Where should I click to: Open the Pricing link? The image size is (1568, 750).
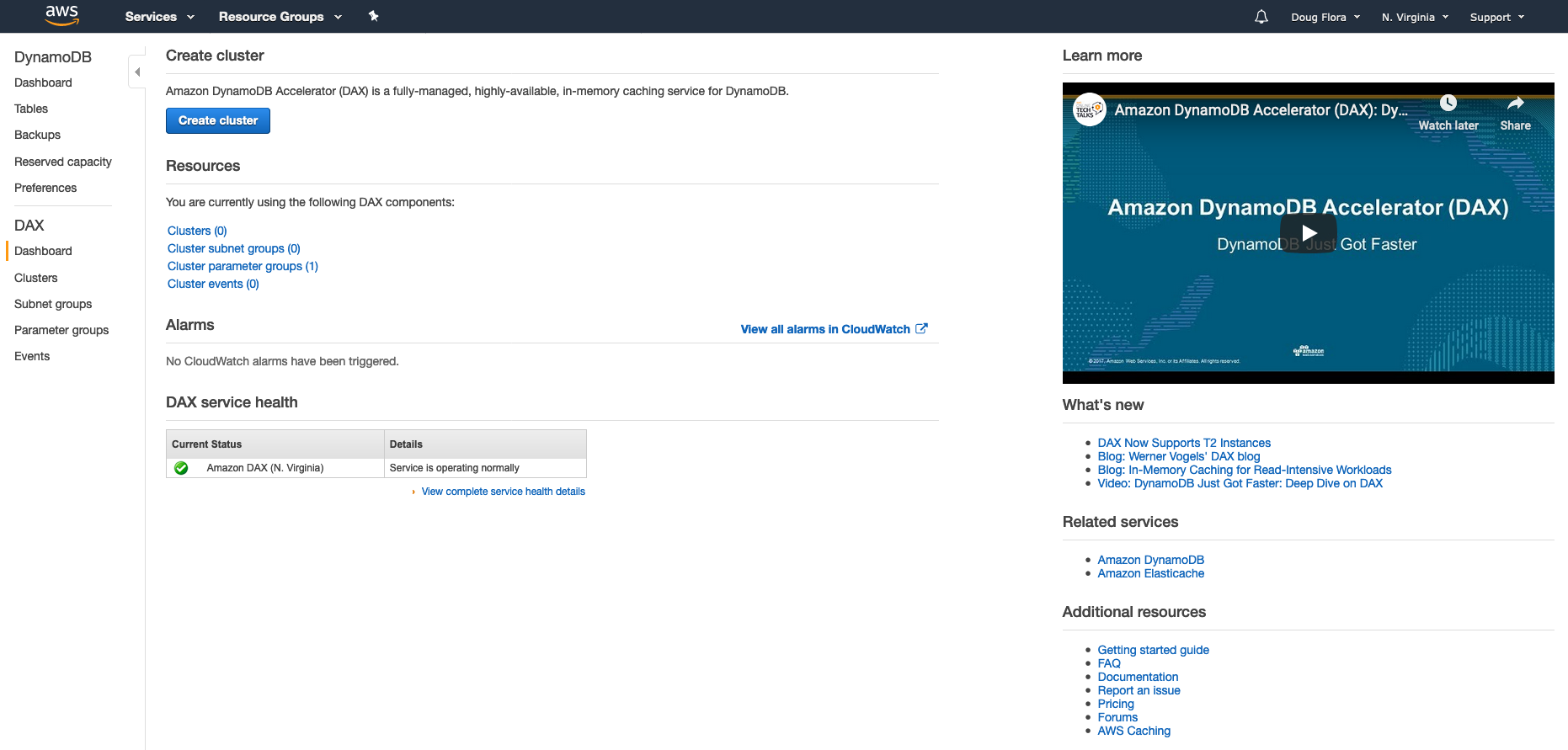coord(1116,704)
